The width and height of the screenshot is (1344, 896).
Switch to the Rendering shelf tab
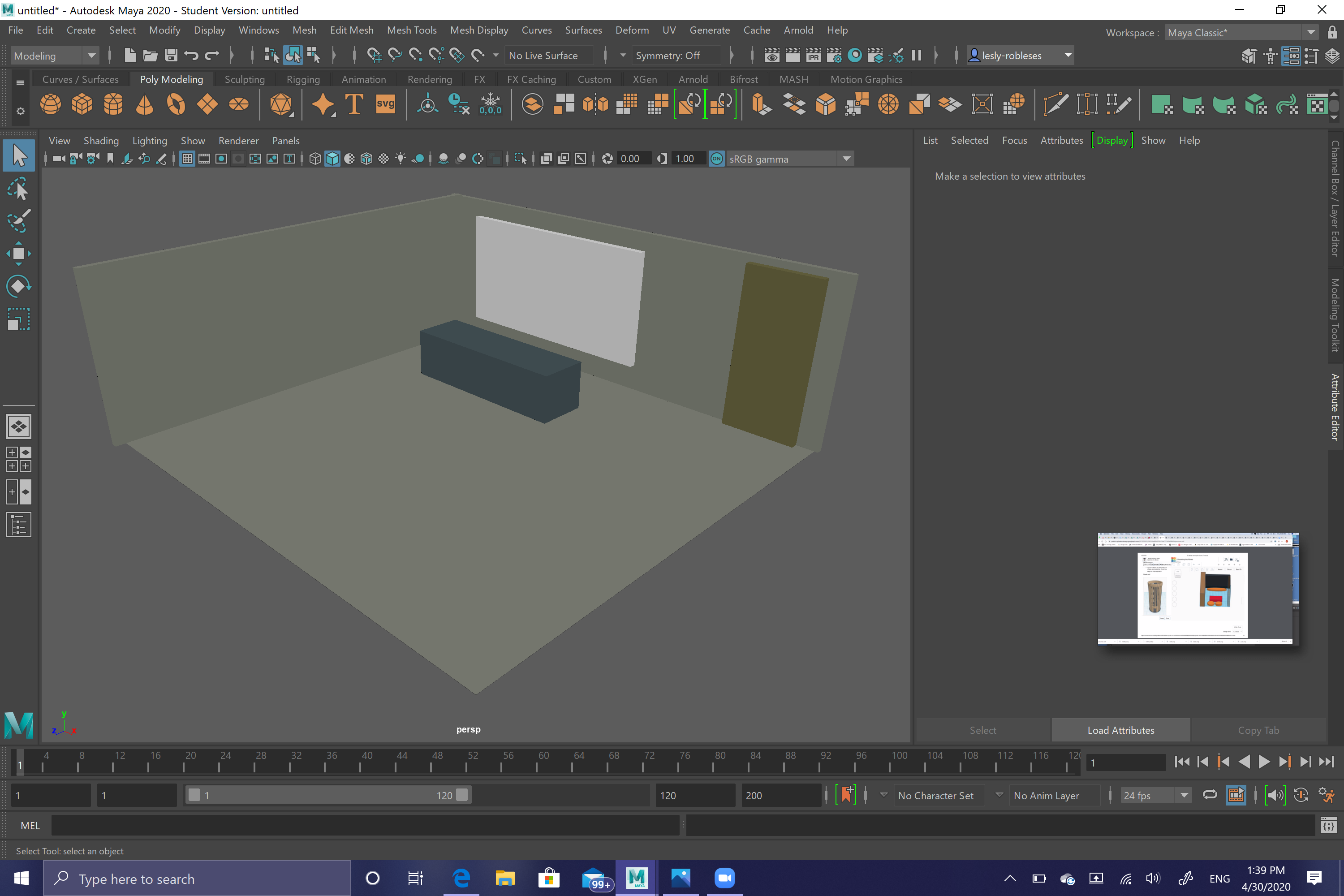430,79
